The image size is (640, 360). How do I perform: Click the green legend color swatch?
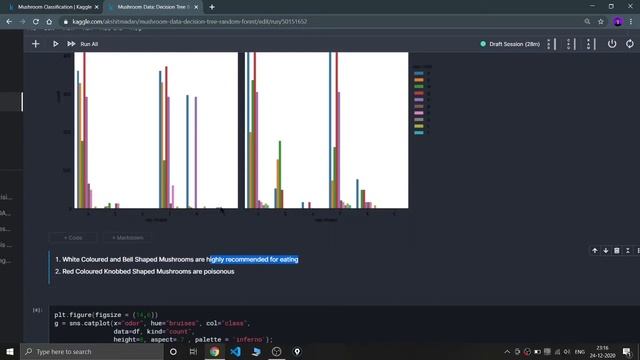(419, 86)
